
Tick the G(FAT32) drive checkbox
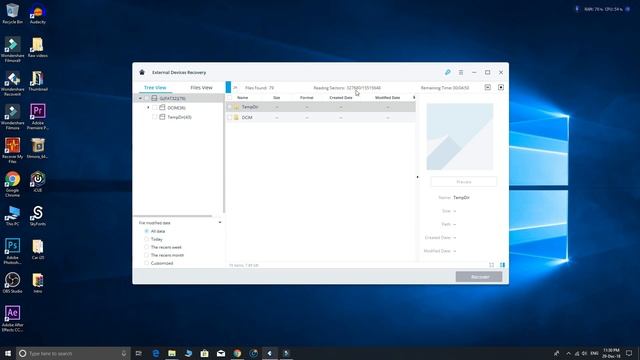(x=147, y=98)
